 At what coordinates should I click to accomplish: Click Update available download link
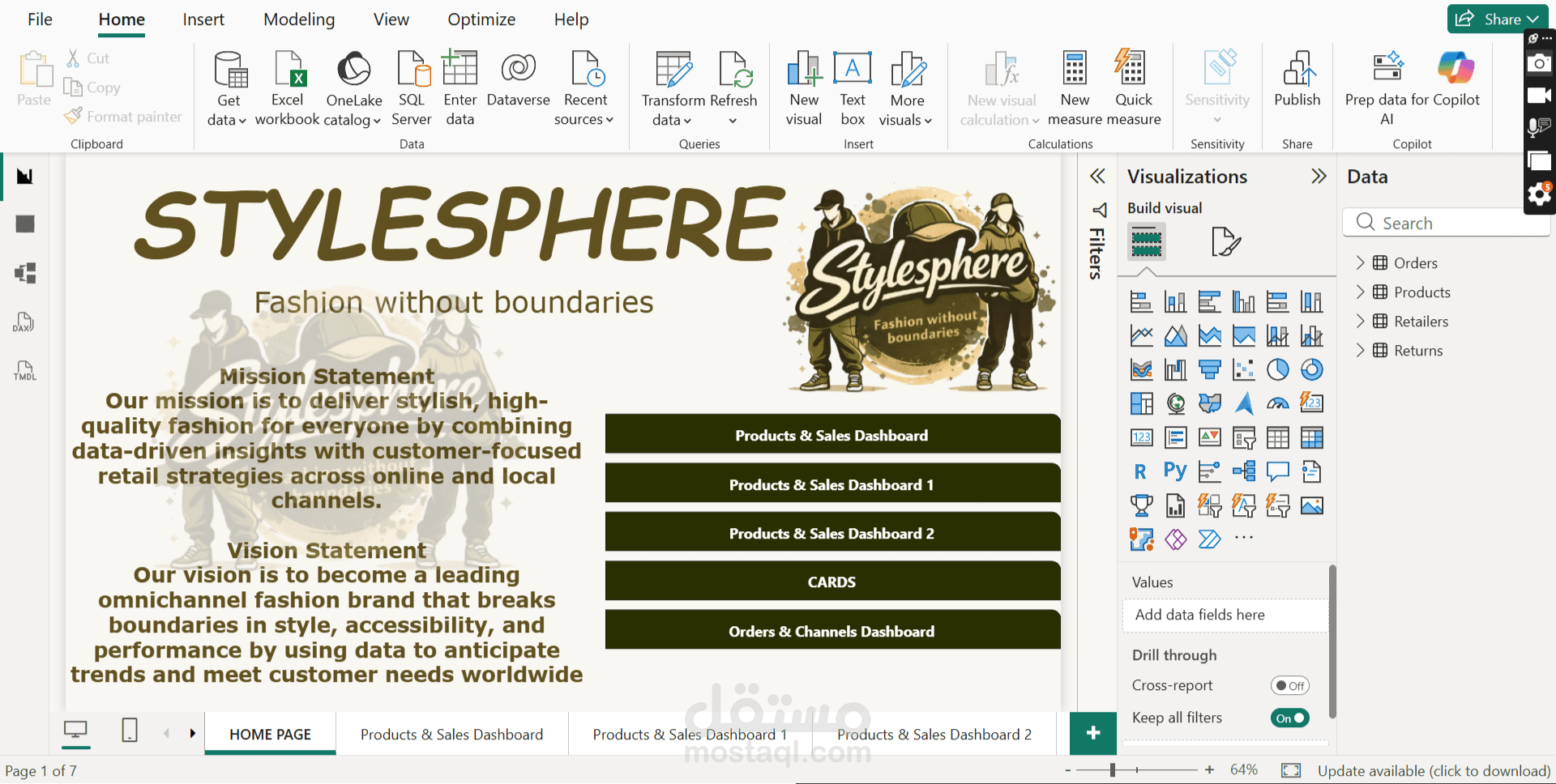[1434, 770]
